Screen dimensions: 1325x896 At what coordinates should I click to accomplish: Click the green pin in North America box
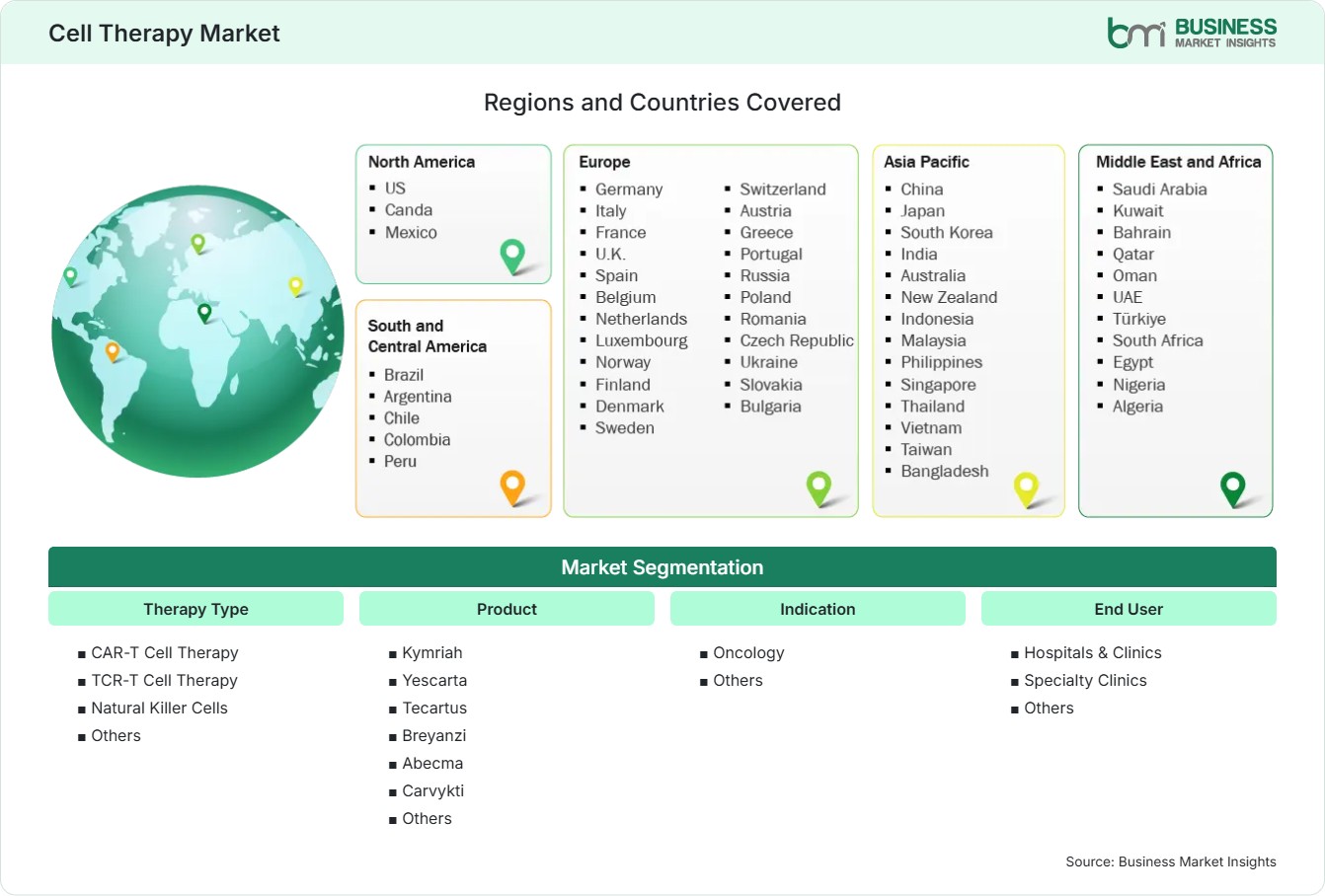pos(512,257)
